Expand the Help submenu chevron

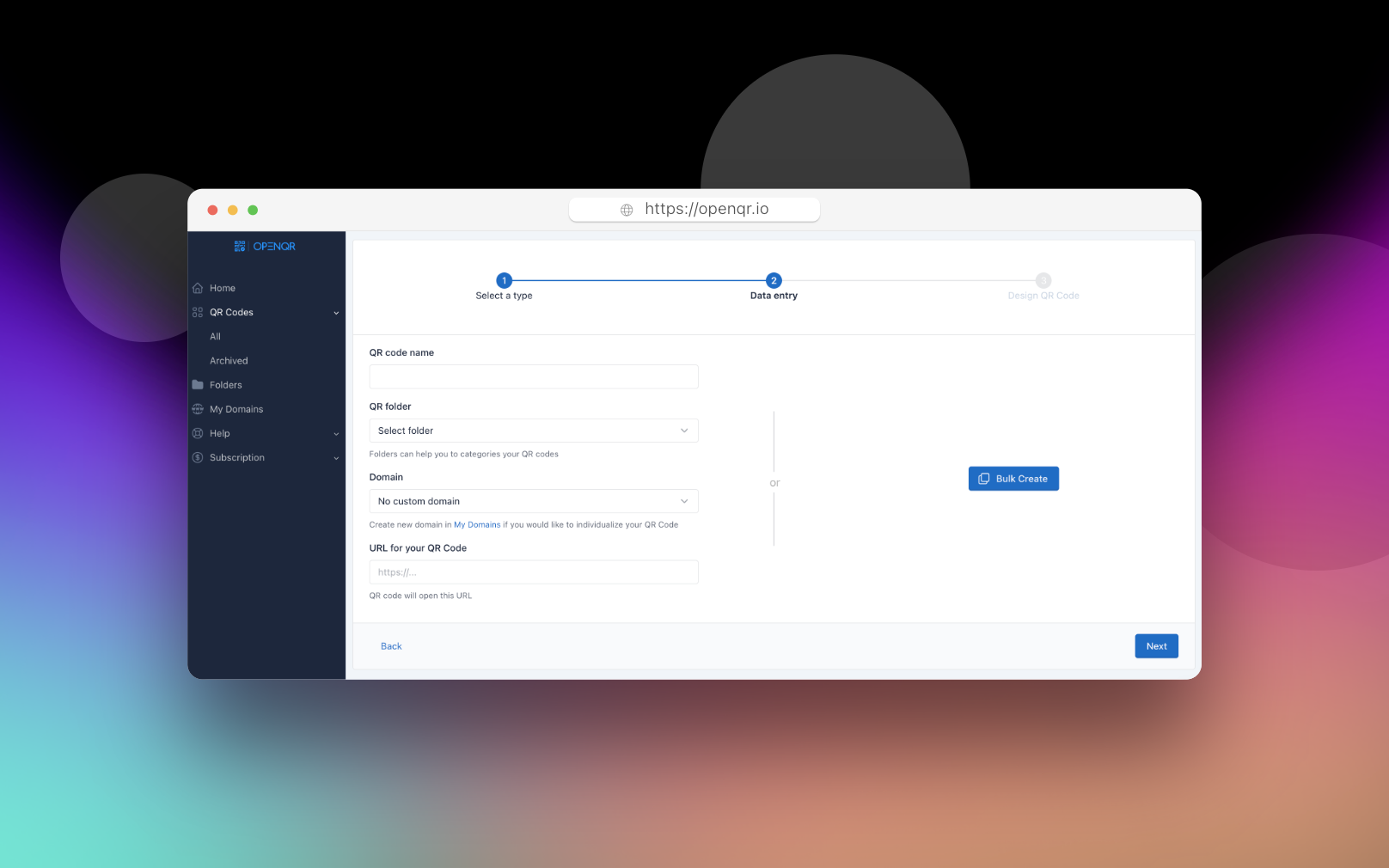click(336, 434)
